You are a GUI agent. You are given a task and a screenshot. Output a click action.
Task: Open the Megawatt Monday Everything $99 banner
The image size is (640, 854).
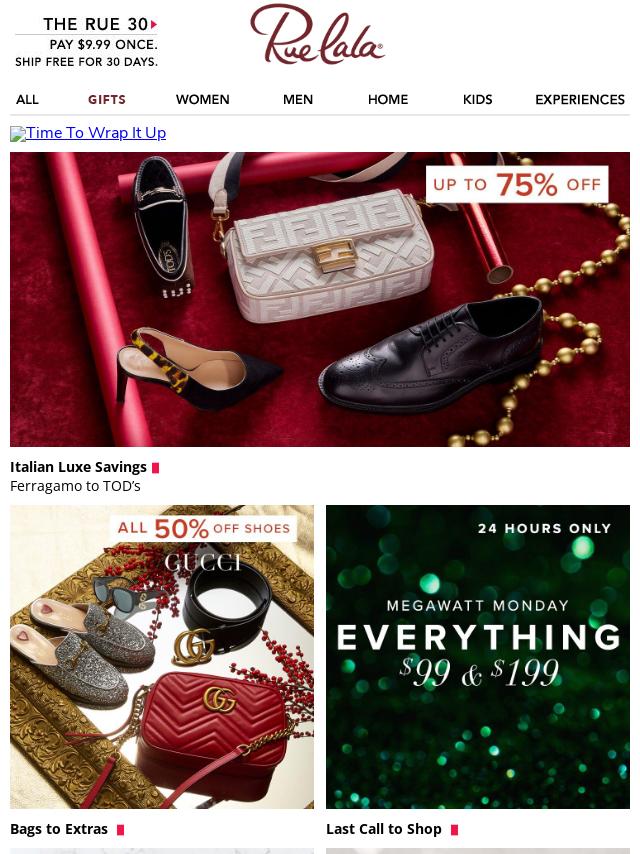478,657
